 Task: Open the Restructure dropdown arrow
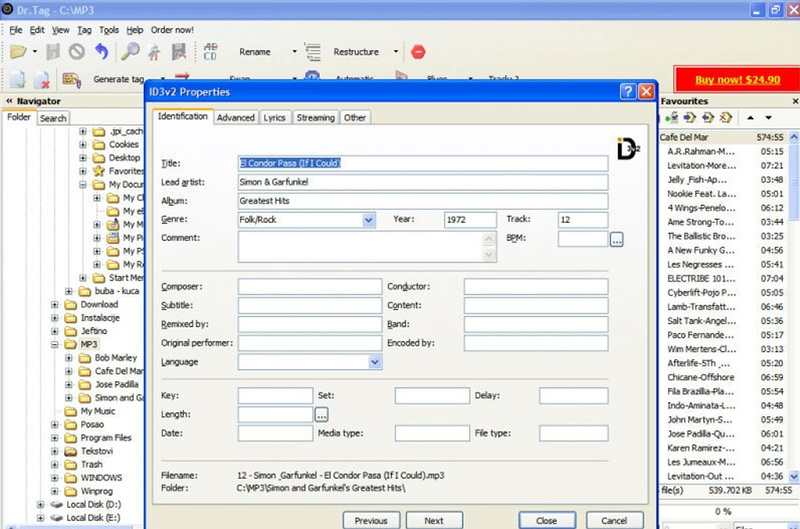pos(395,52)
